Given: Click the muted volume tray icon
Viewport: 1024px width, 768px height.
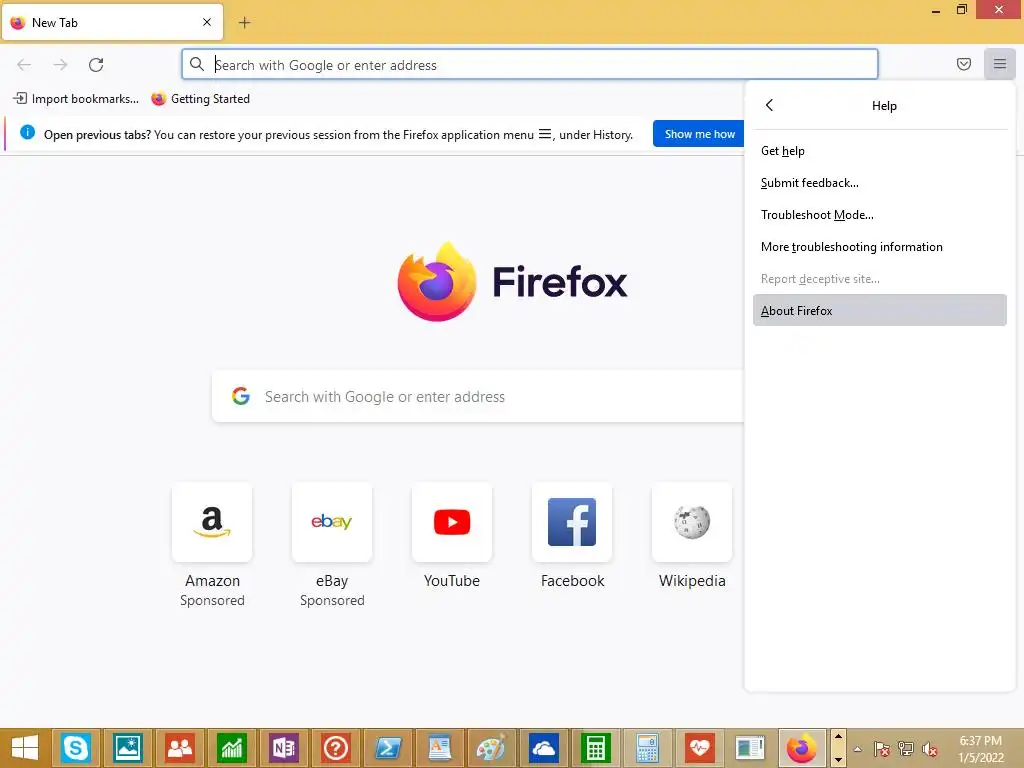Looking at the screenshot, I should [x=929, y=749].
